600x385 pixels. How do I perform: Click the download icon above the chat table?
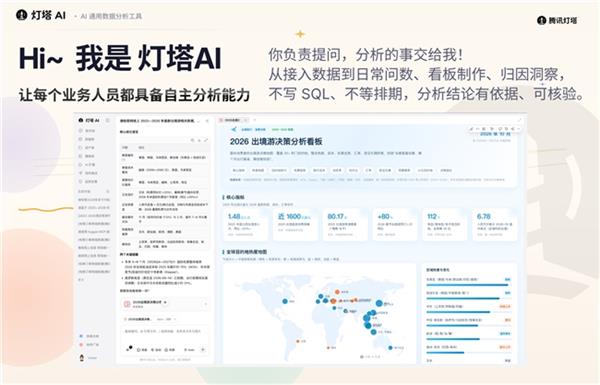coord(199,140)
